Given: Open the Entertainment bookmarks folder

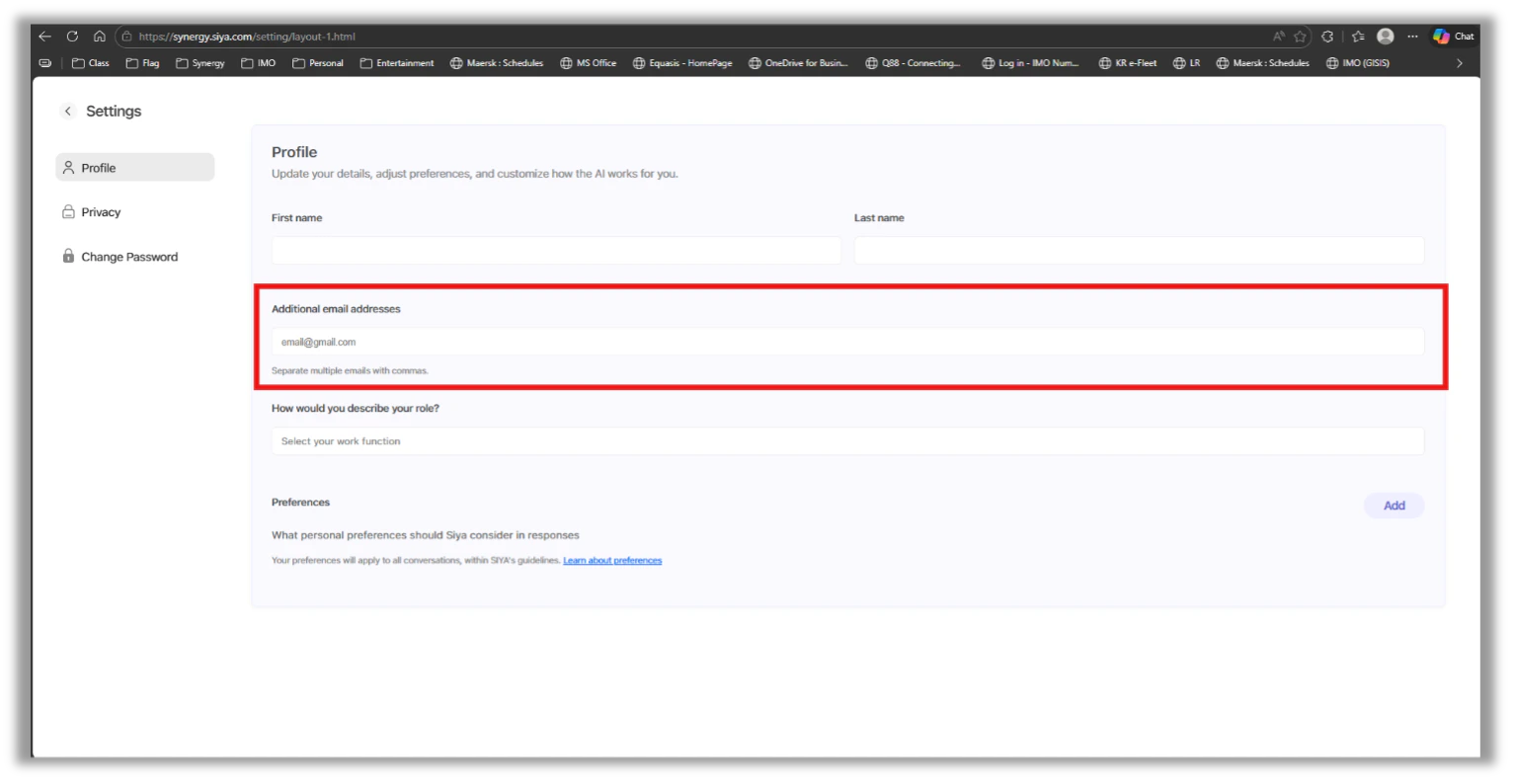Looking at the screenshot, I should pyautogui.click(x=397, y=63).
